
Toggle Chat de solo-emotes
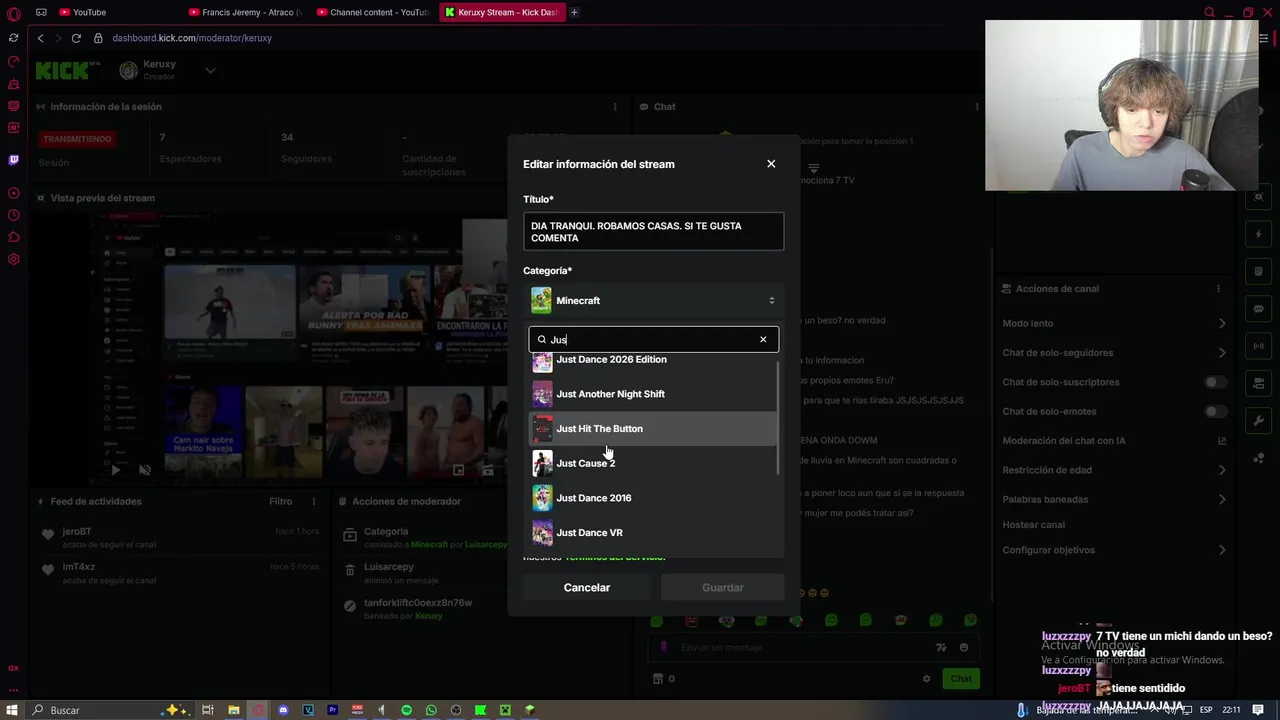click(1215, 411)
